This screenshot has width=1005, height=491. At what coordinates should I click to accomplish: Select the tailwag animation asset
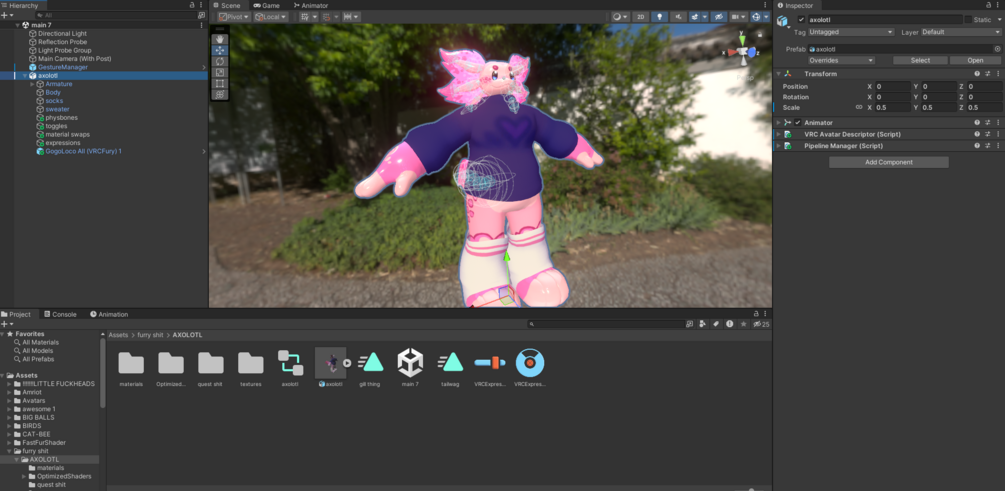[x=451, y=368]
